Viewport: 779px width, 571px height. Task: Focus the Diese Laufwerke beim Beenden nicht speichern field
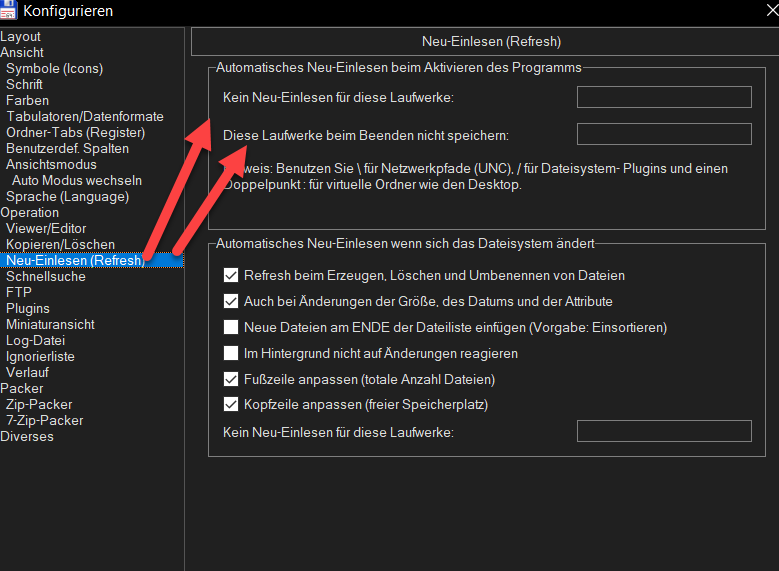(x=664, y=134)
